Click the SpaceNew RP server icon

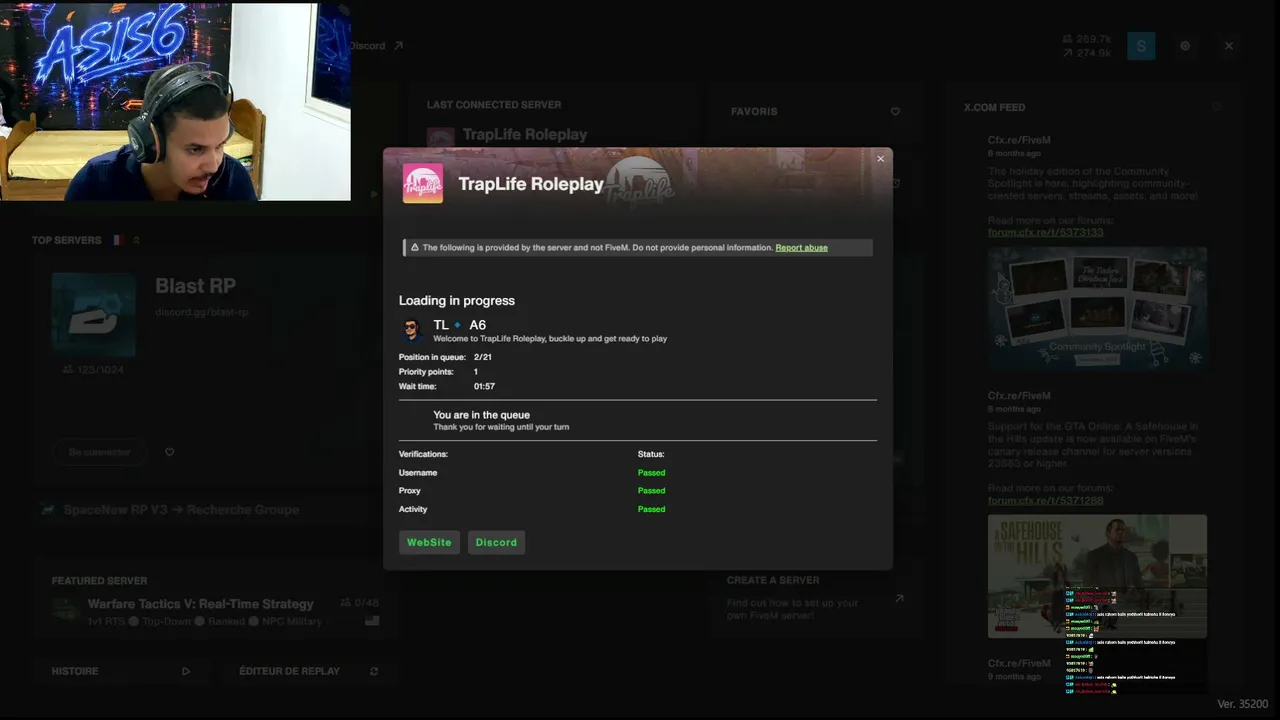pyautogui.click(x=47, y=510)
